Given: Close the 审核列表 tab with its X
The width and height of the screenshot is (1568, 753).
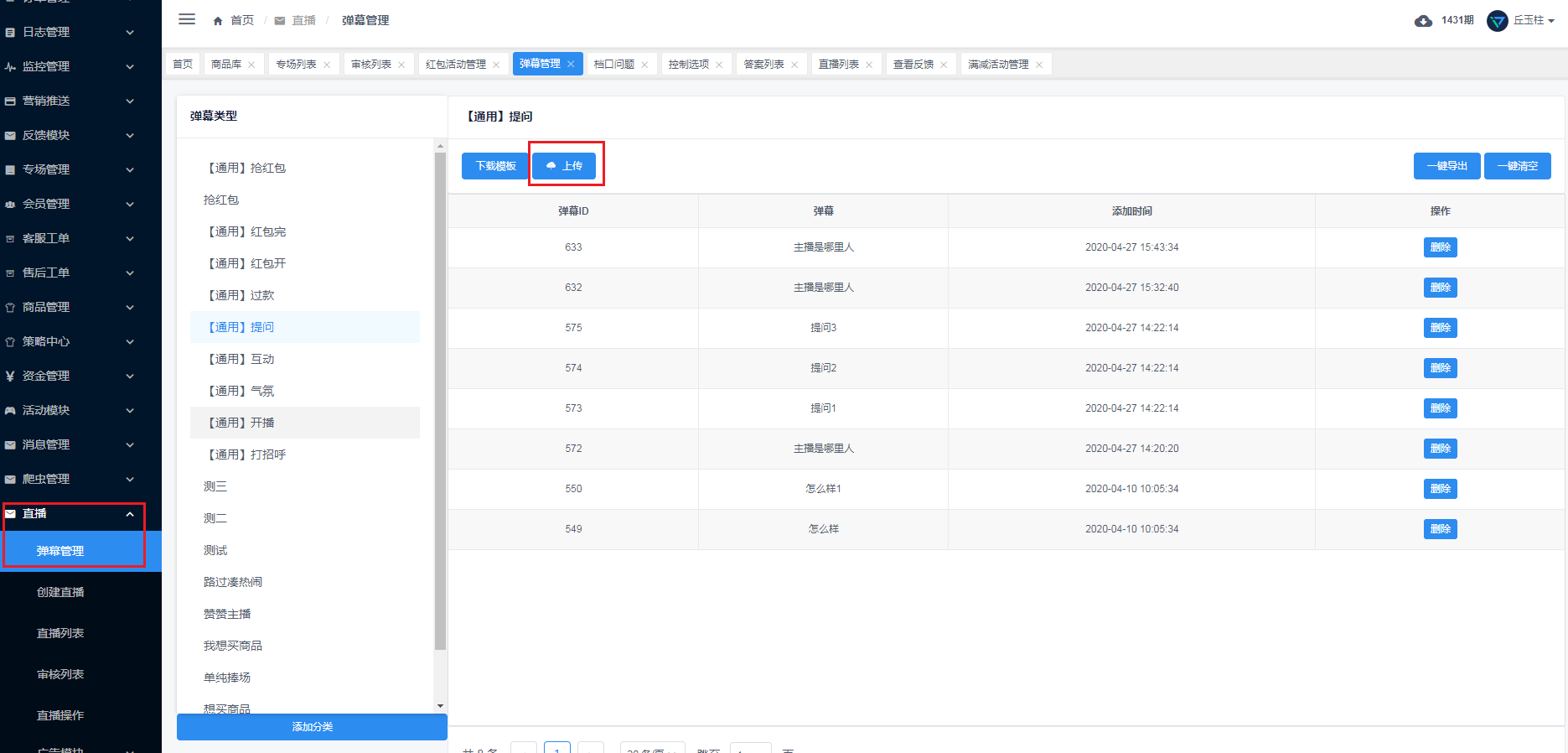Looking at the screenshot, I should click(x=401, y=65).
